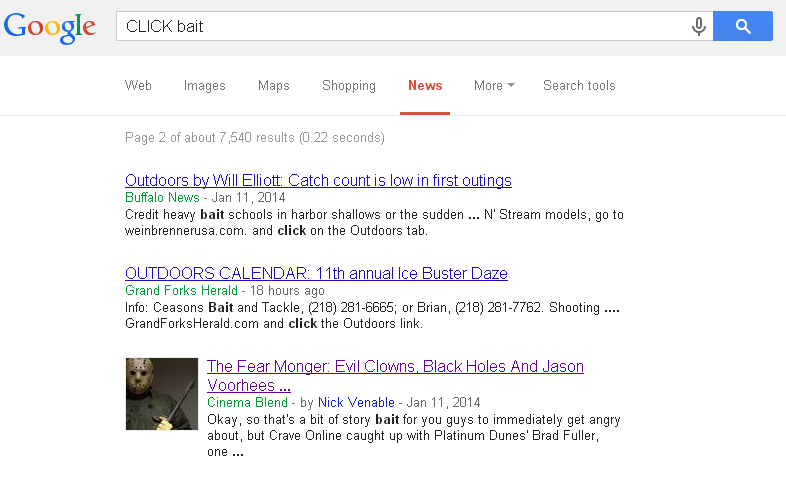The width and height of the screenshot is (786, 486).
Task: Open Search tools options
Action: tap(579, 86)
